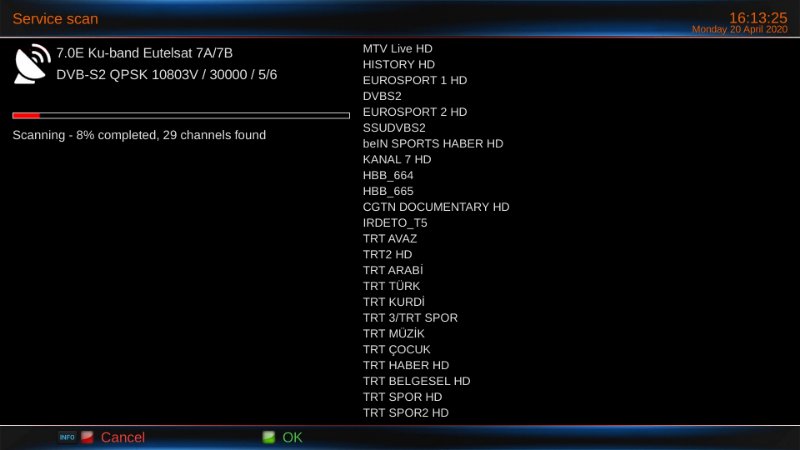
Task: Select MTV Live HD channel
Action: [x=397, y=48]
